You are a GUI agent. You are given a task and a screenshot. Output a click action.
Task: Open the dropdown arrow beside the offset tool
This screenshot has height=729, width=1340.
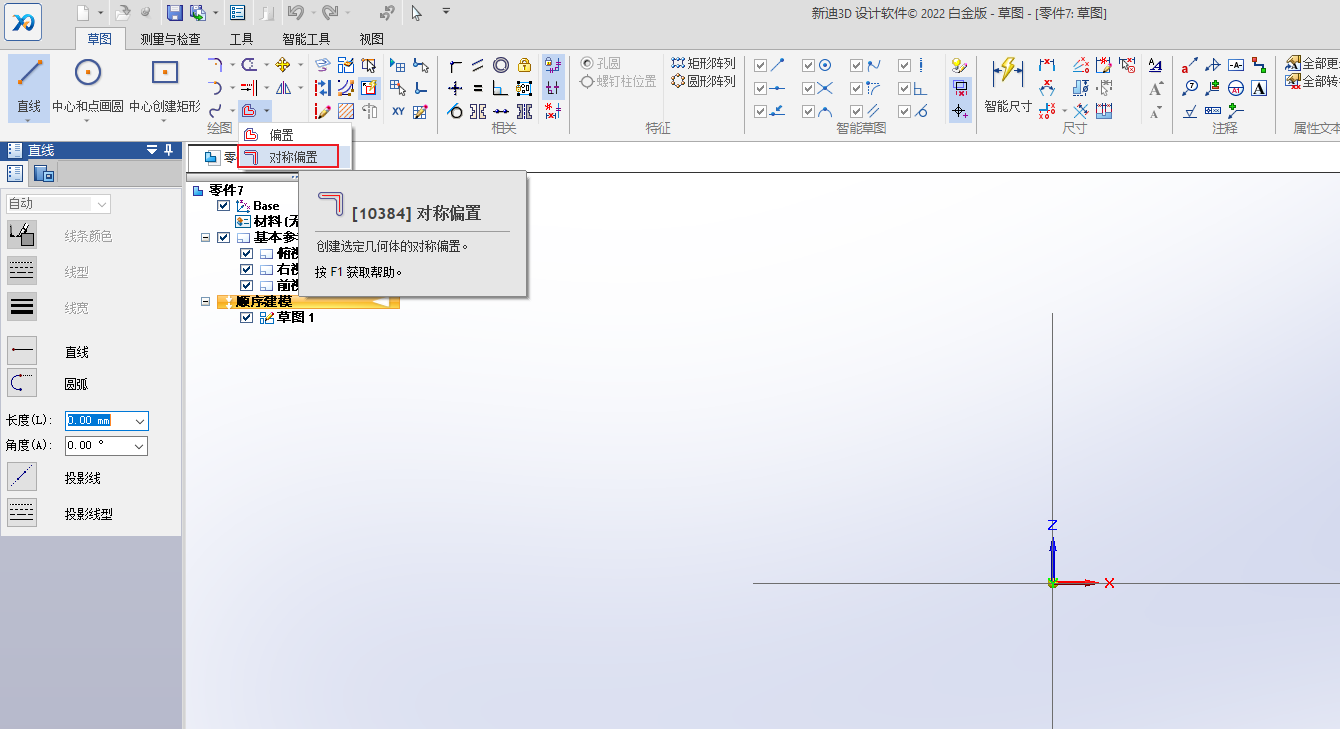tap(267, 111)
